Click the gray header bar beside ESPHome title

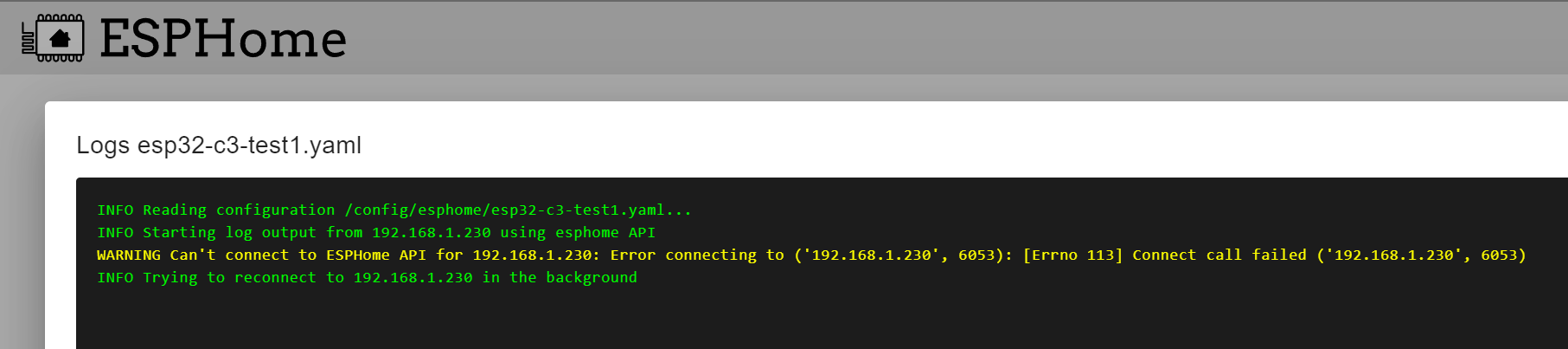(865, 39)
